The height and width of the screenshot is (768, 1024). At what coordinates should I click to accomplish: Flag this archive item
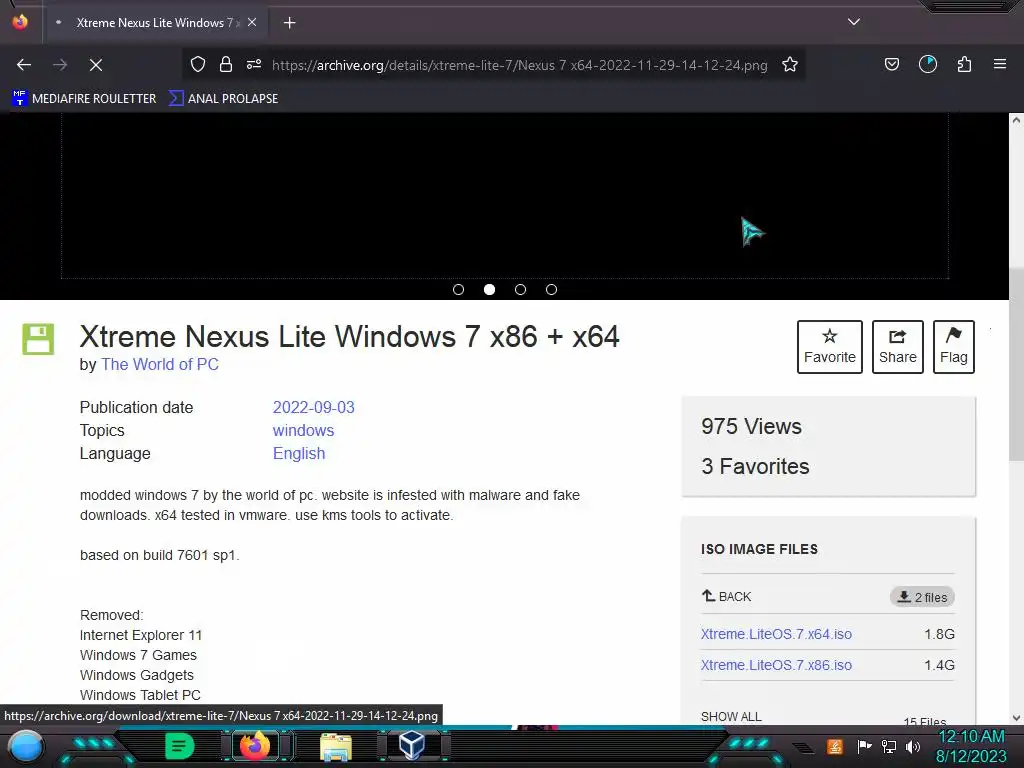(x=953, y=347)
